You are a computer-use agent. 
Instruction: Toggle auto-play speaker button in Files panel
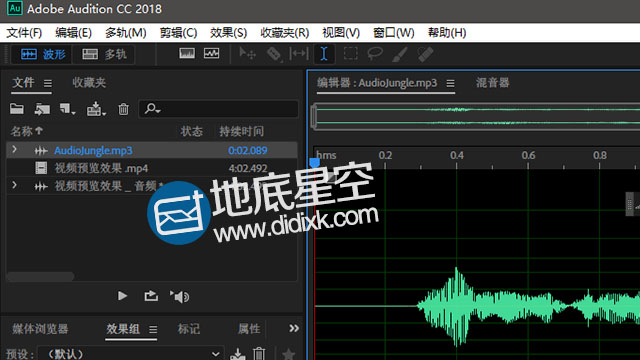click(179, 296)
